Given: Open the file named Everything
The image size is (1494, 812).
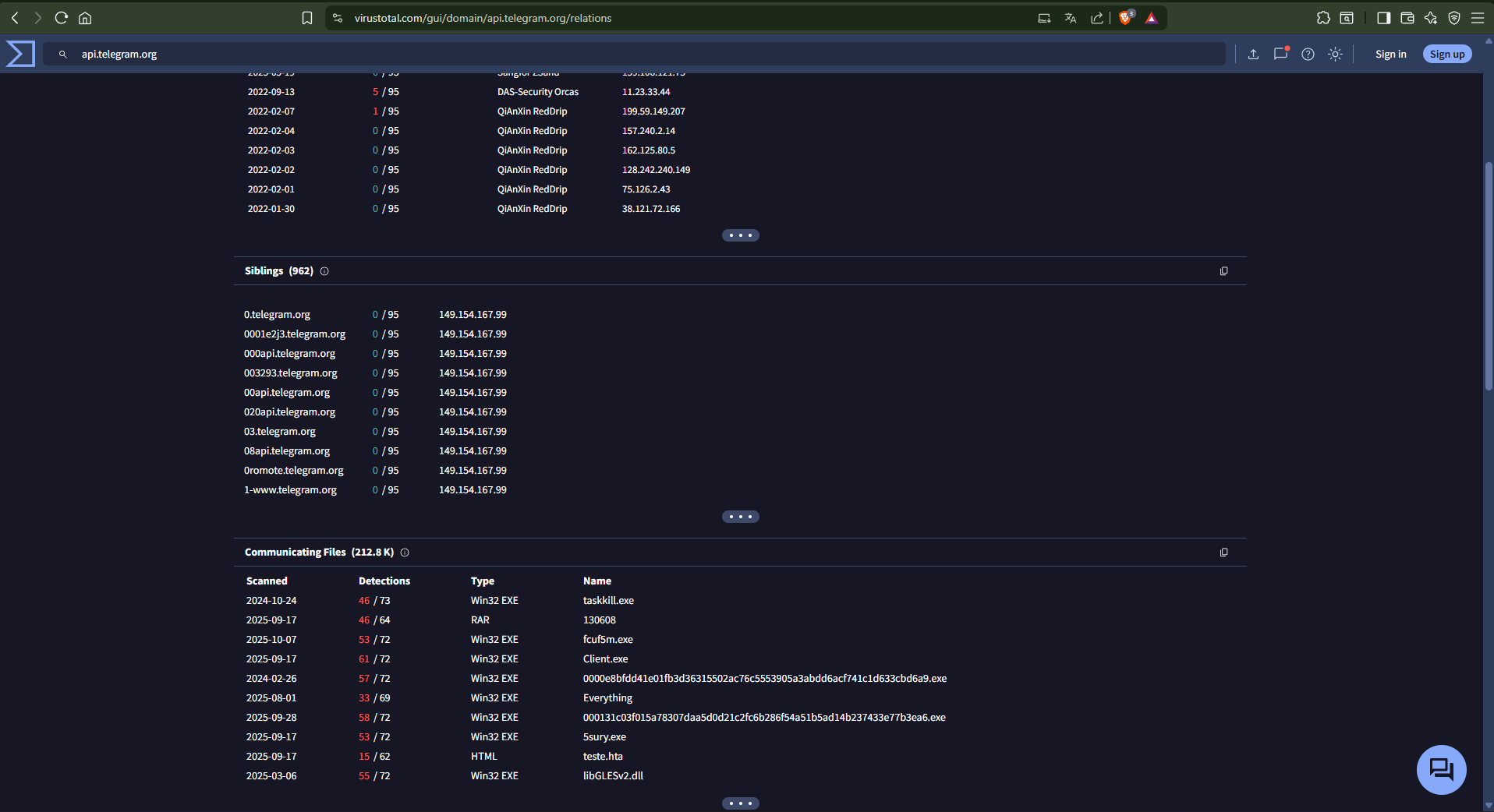Looking at the screenshot, I should point(607,698).
